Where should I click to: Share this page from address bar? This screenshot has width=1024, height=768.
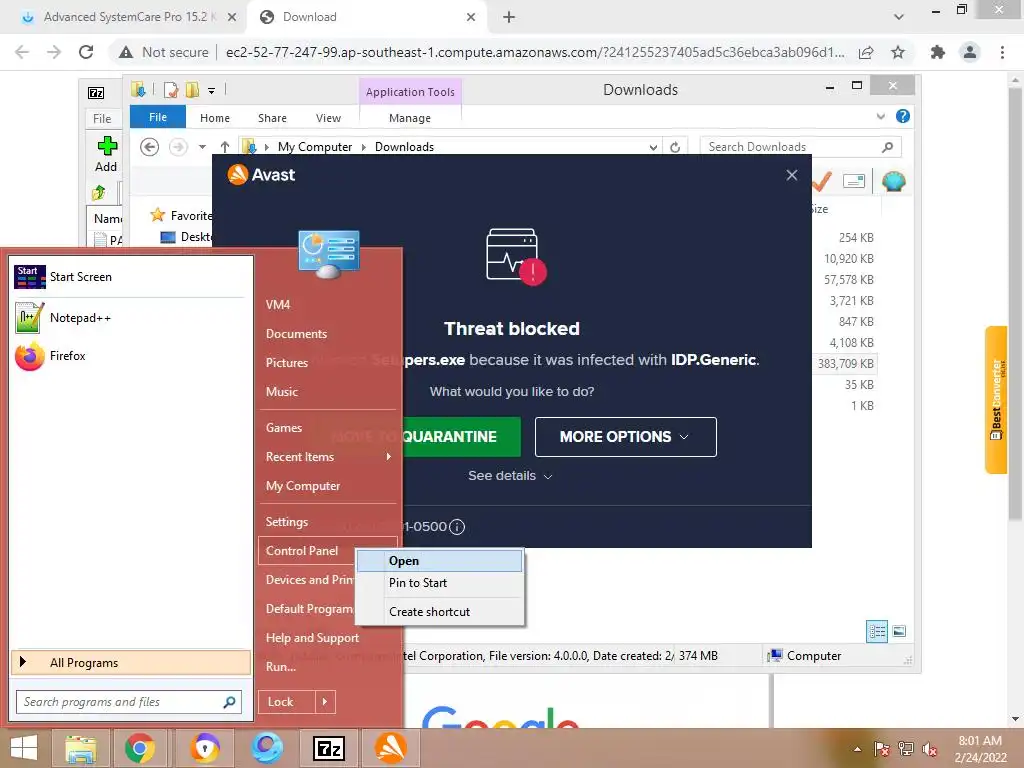(866, 52)
